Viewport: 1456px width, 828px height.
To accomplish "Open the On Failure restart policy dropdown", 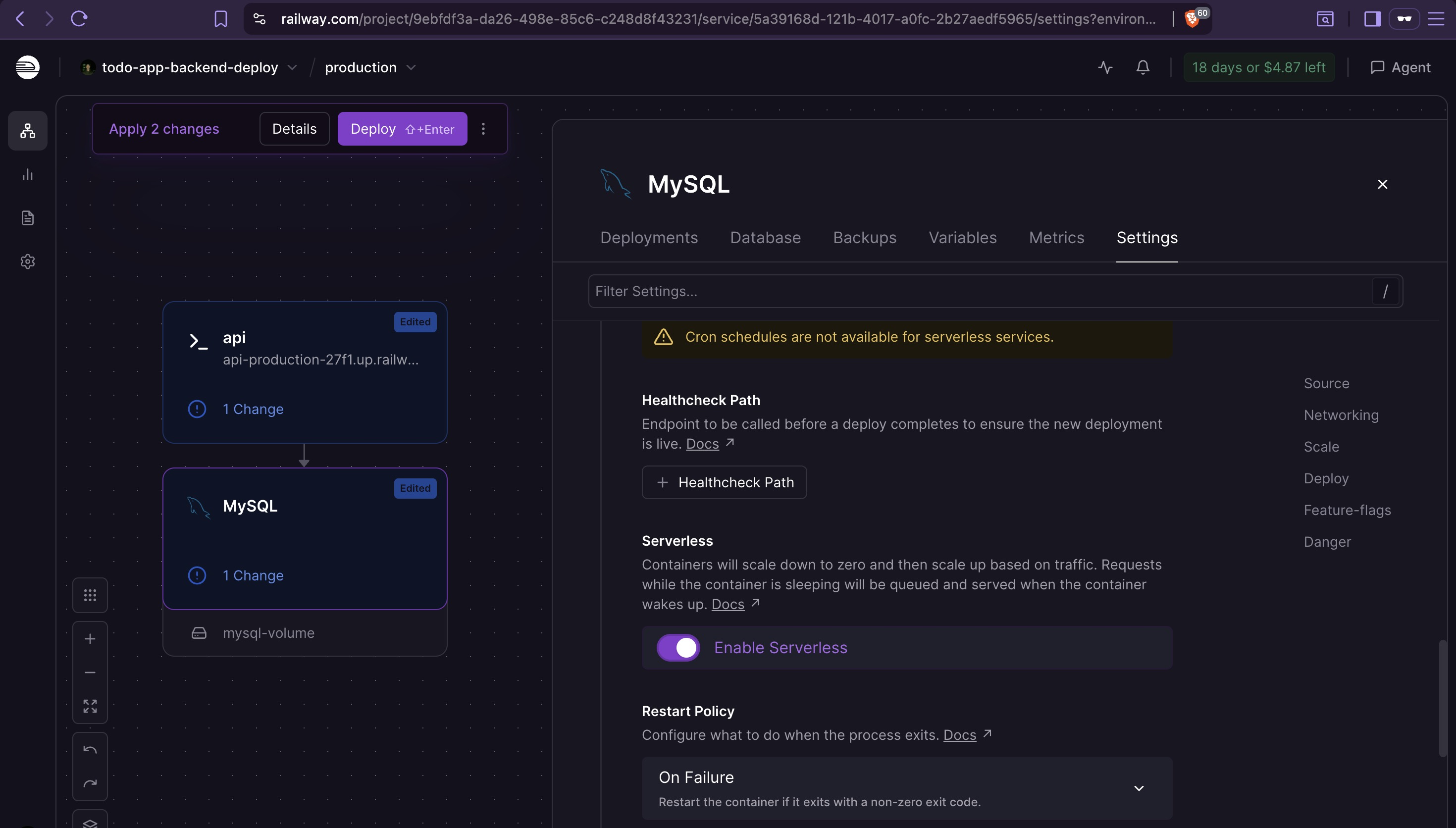I will click(x=906, y=787).
